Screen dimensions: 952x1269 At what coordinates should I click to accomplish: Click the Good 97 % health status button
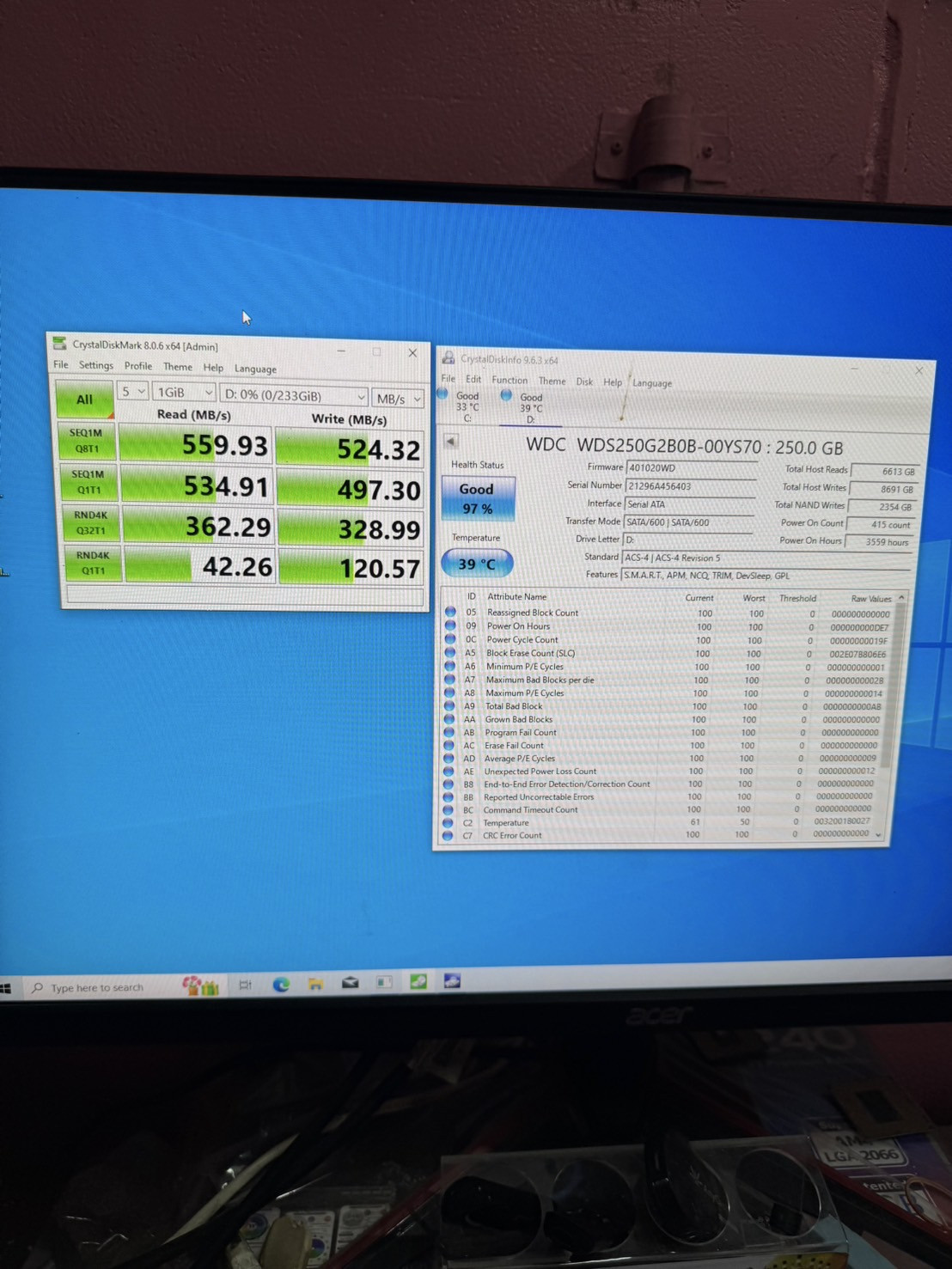(478, 498)
